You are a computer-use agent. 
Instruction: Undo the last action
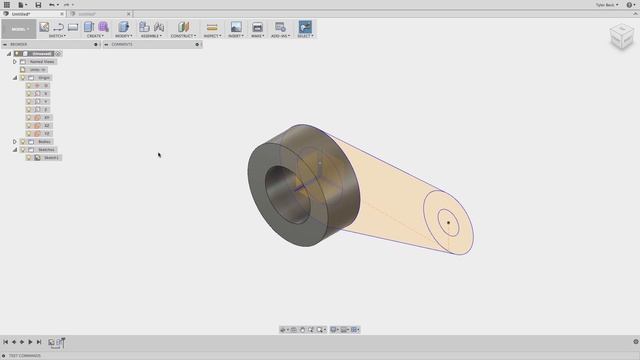point(52,5)
